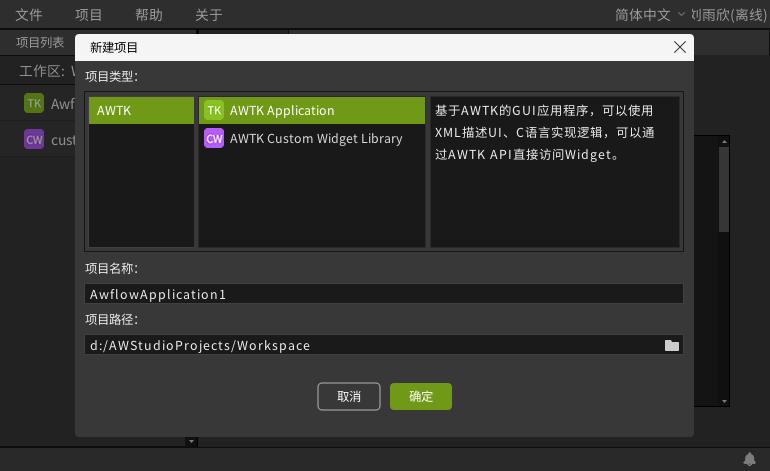Viewport: 770px width, 471px height.
Task: Select AWTK in the project type list
Action: pyautogui.click(x=141, y=111)
